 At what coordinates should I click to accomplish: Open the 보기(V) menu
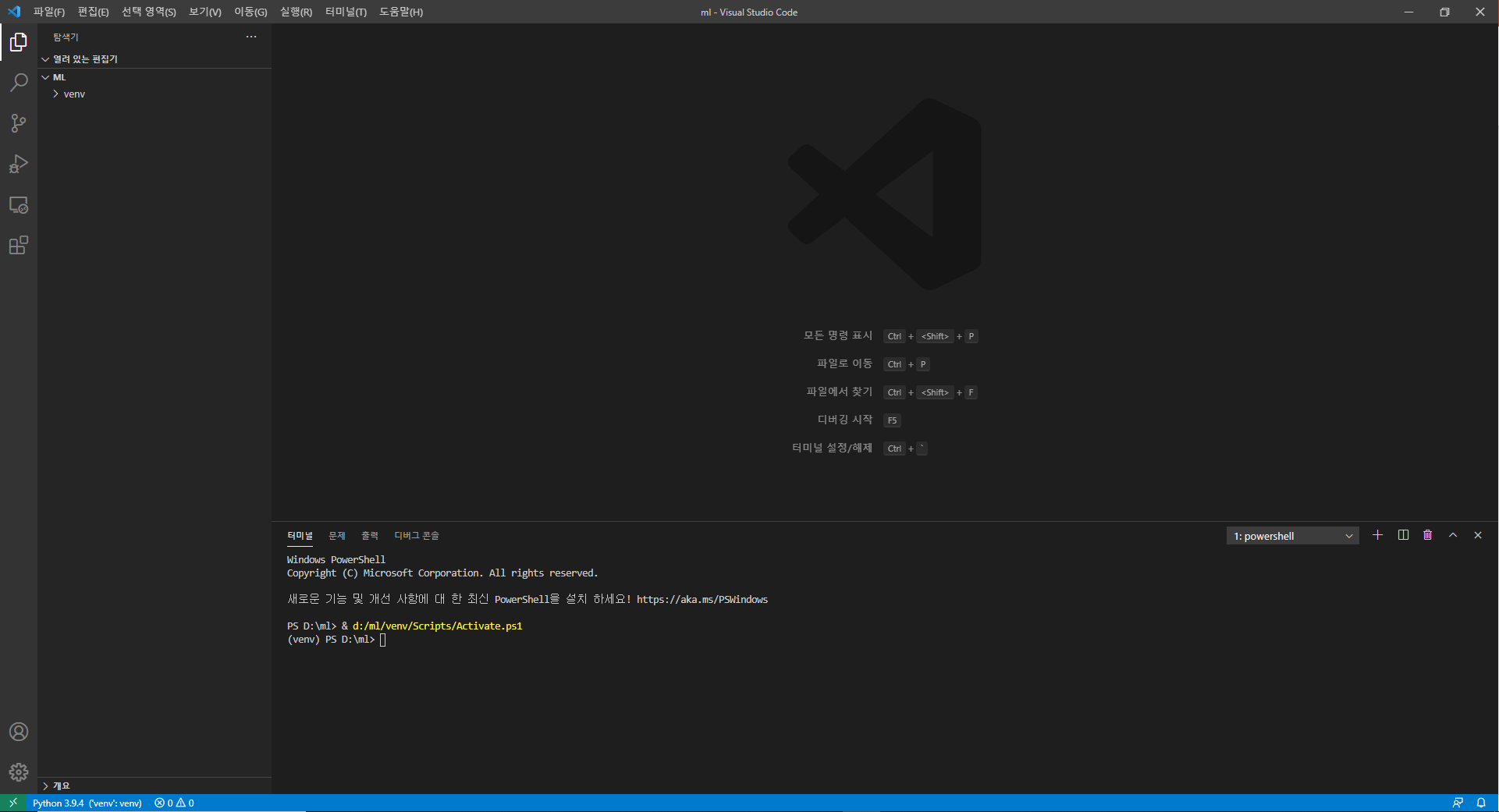pyautogui.click(x=205, y=12)
